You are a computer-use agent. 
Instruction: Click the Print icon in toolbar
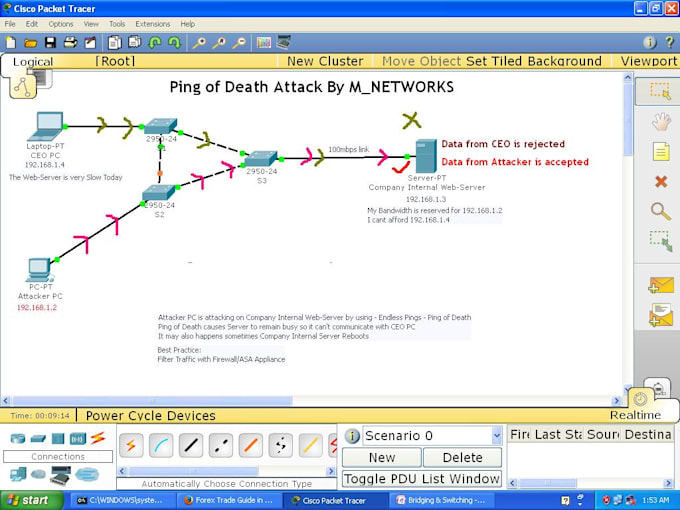(70, 42)
